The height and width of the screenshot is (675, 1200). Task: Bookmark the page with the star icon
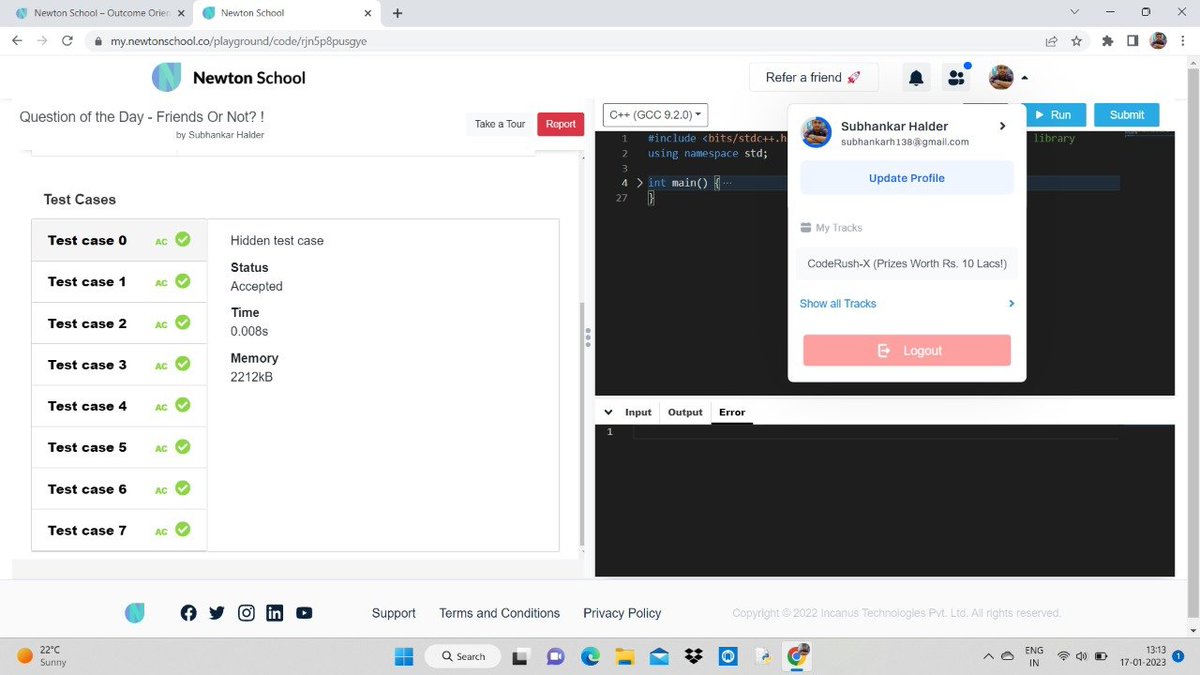click(1075, 41)
